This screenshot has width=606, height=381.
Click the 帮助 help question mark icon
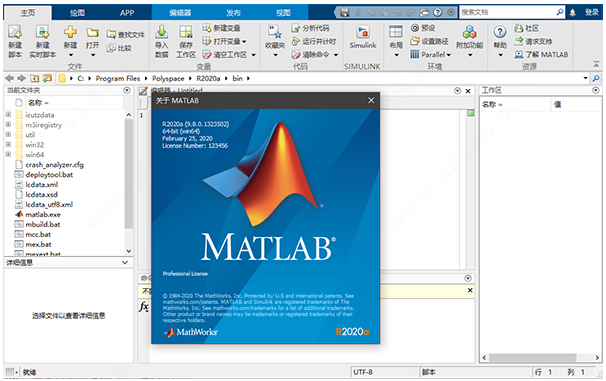coord(500,32)
